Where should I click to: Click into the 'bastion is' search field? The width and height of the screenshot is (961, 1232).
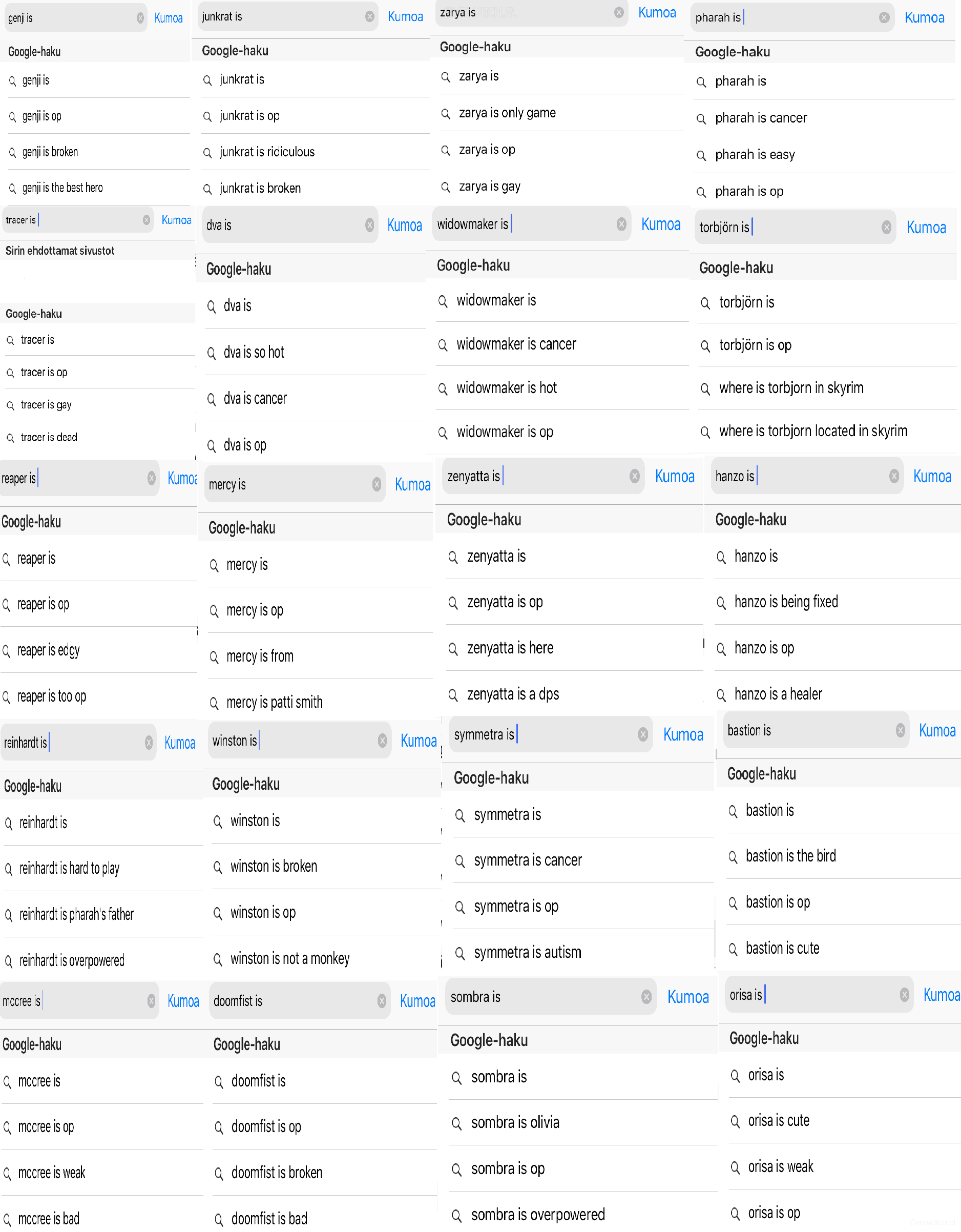point(806,730)
